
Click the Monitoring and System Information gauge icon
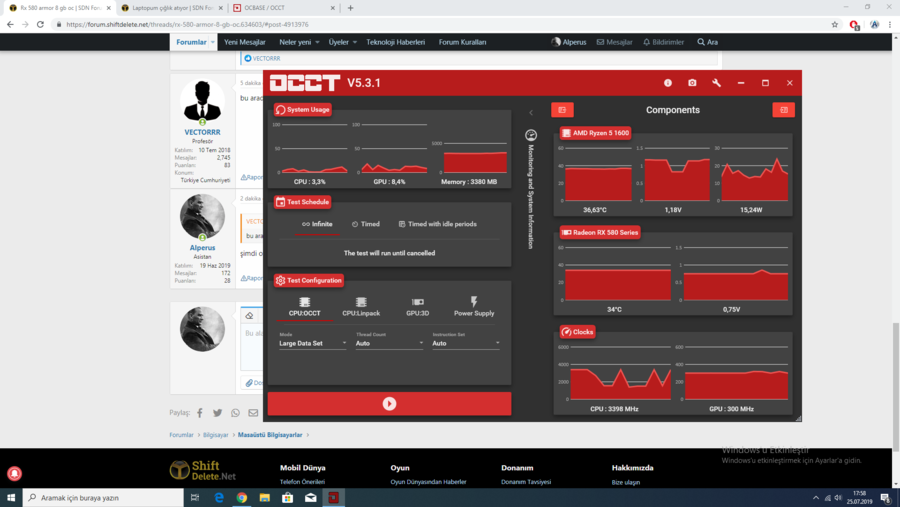[531, 135]
